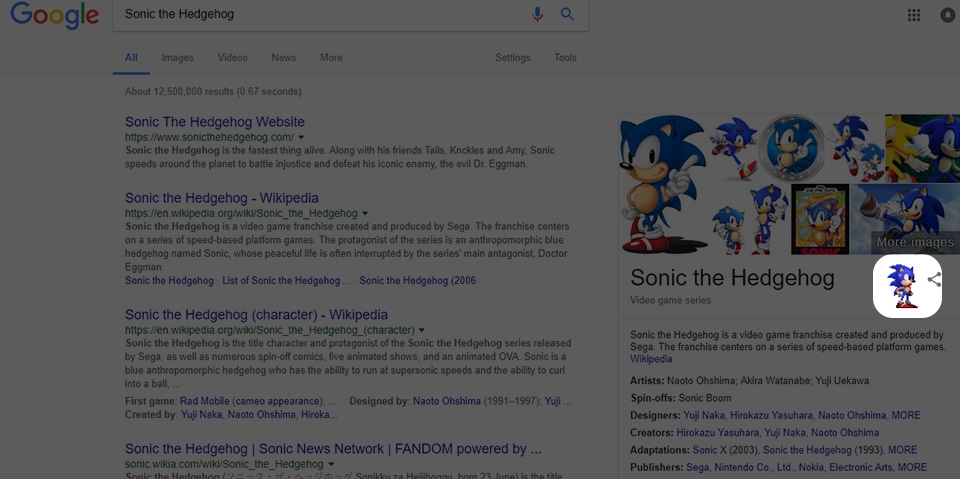Open the More search menu
Screen dimensions: 960x479
331,58
